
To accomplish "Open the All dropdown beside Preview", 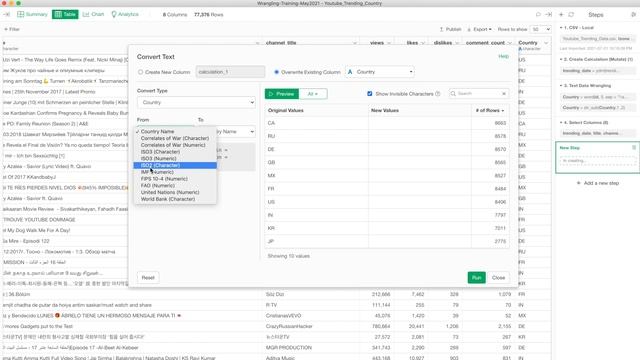I will pyautogui.click(x=313, y=94).
